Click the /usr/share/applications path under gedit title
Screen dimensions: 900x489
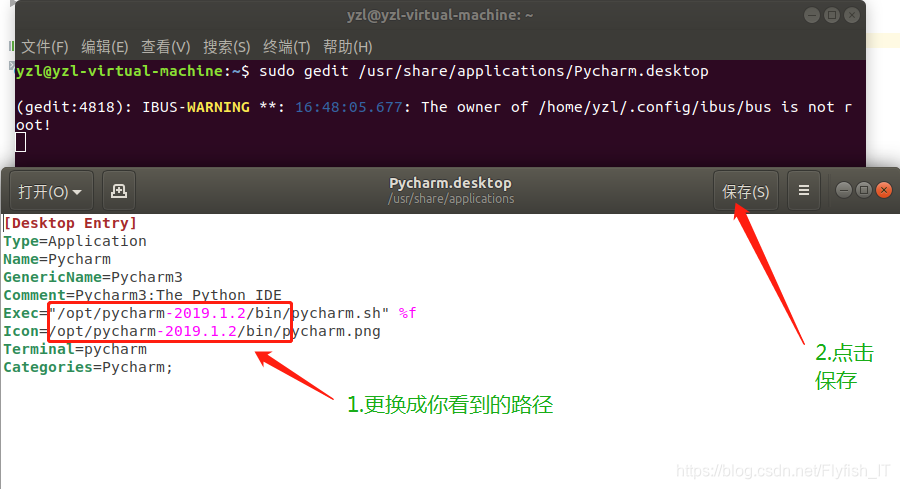click(451, 199)
